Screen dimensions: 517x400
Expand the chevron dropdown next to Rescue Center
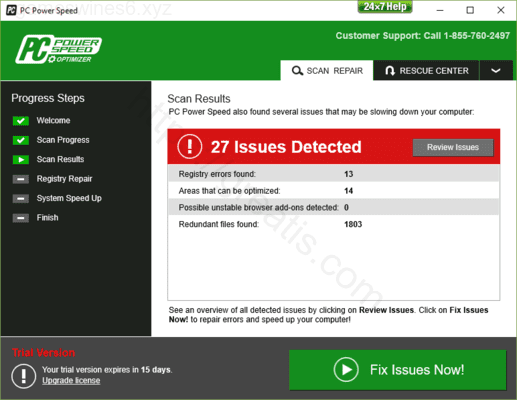496,70
